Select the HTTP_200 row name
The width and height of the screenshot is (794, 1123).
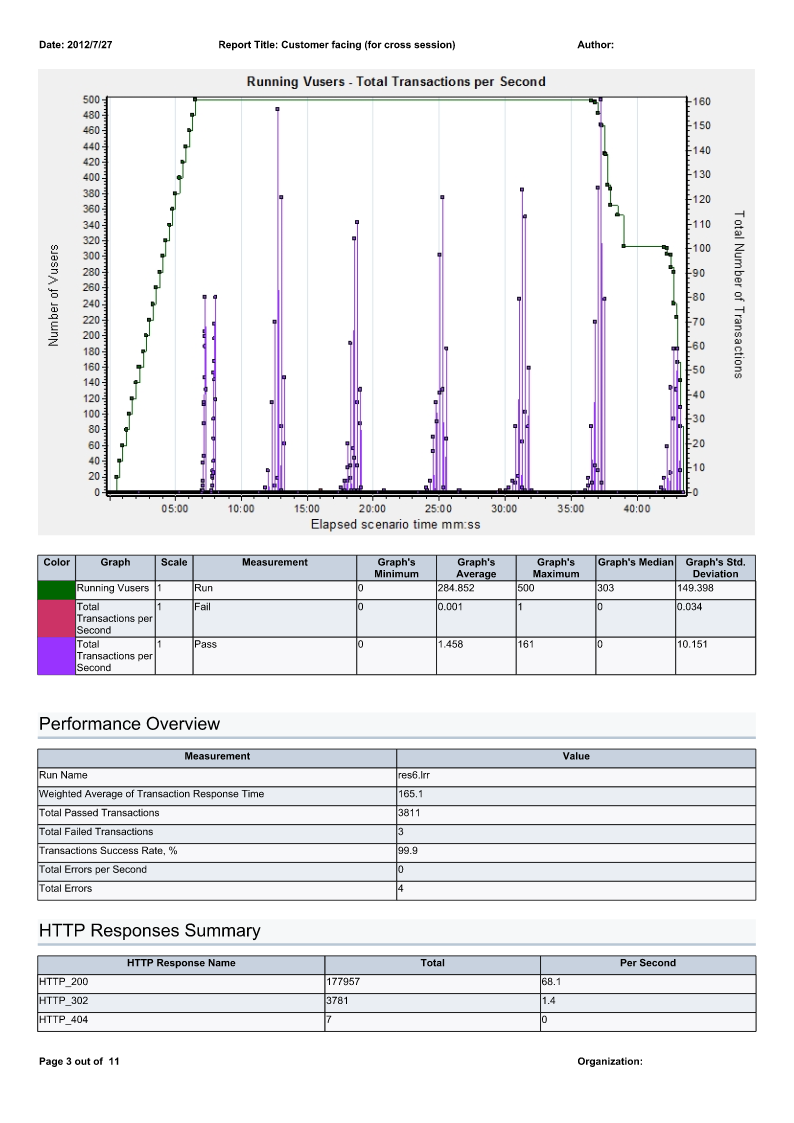point(64,982)
